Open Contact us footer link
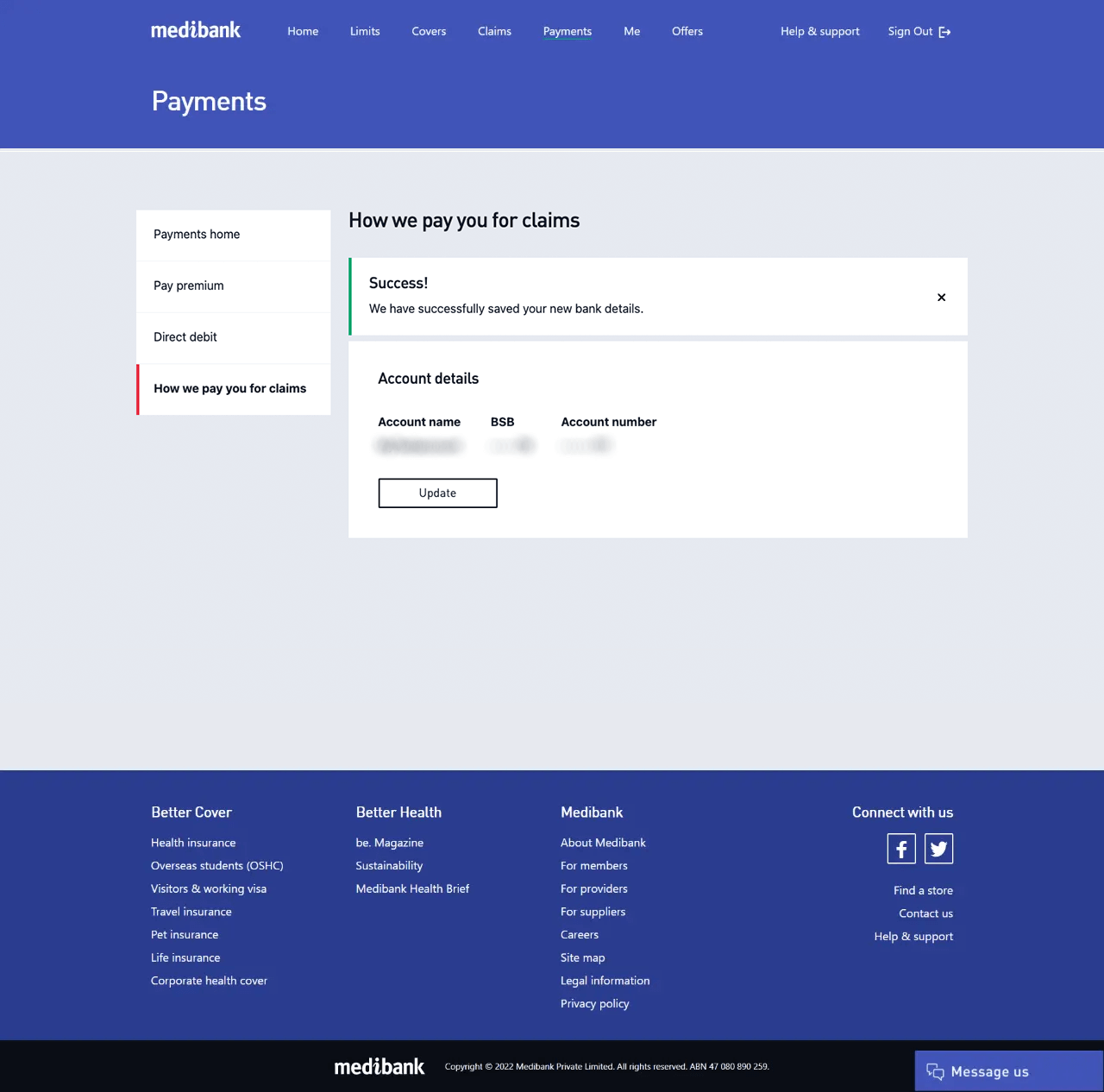This screenshot has height=1092, width=1104. (925, 913)
